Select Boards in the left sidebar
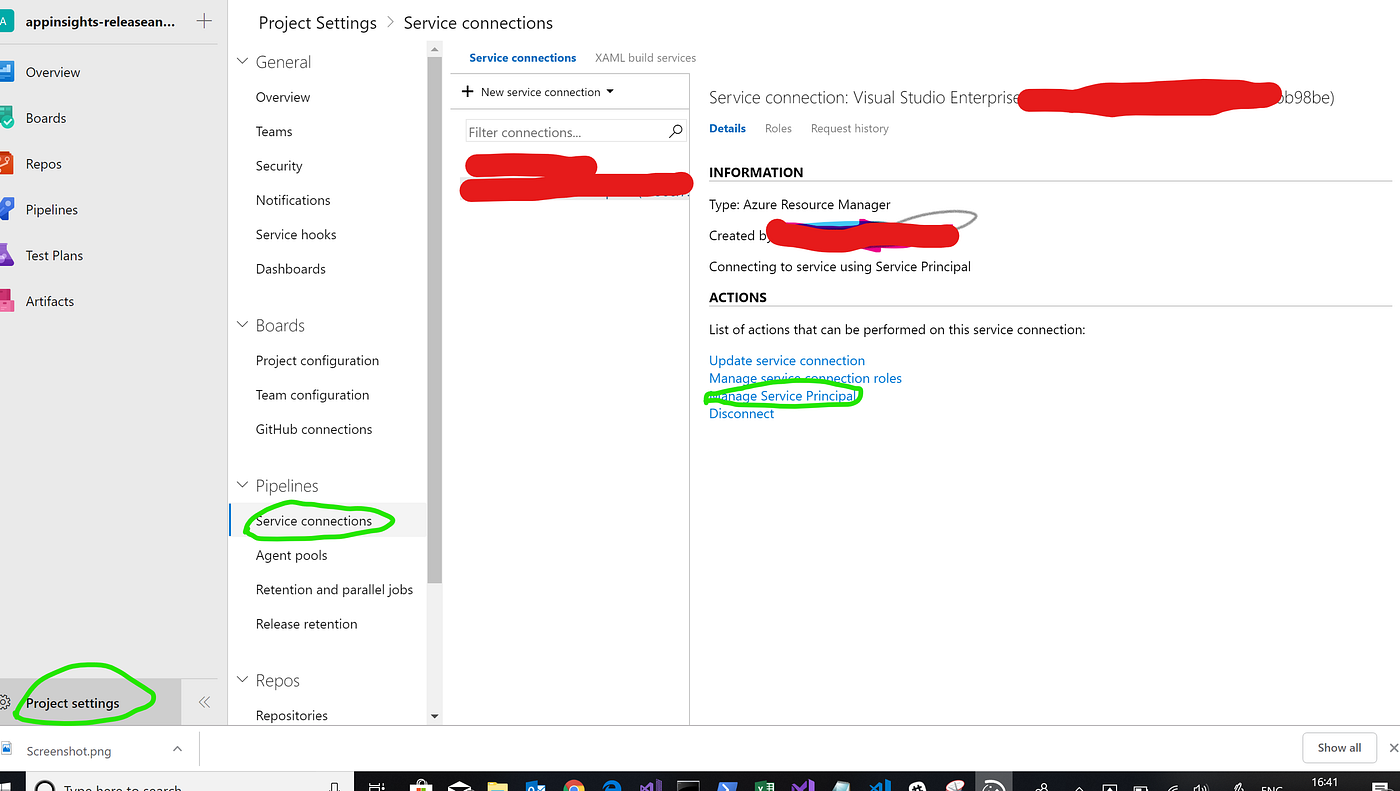 click(x=46, y=117)
